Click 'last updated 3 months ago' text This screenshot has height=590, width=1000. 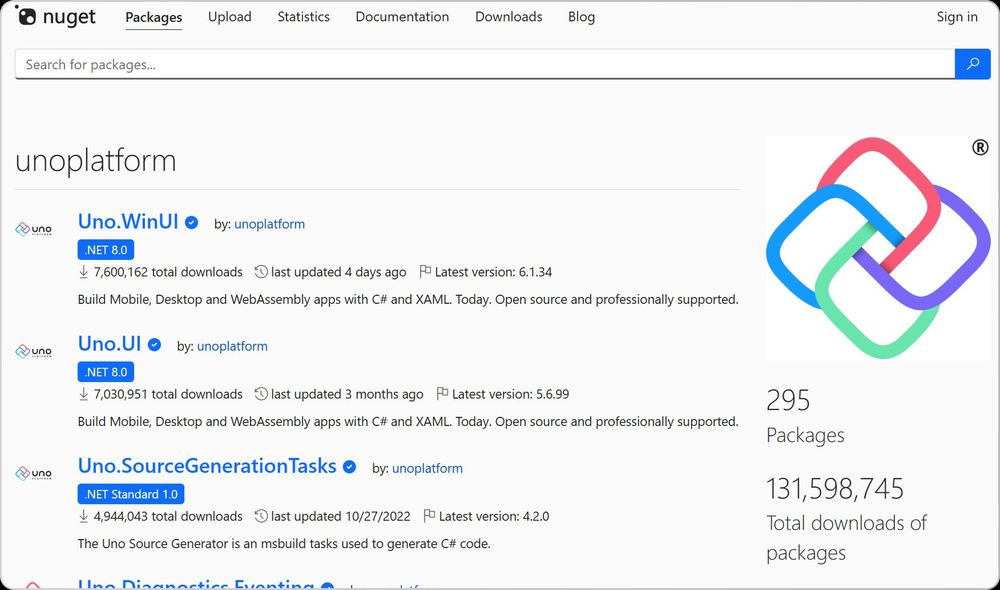[x=347, y=394]
